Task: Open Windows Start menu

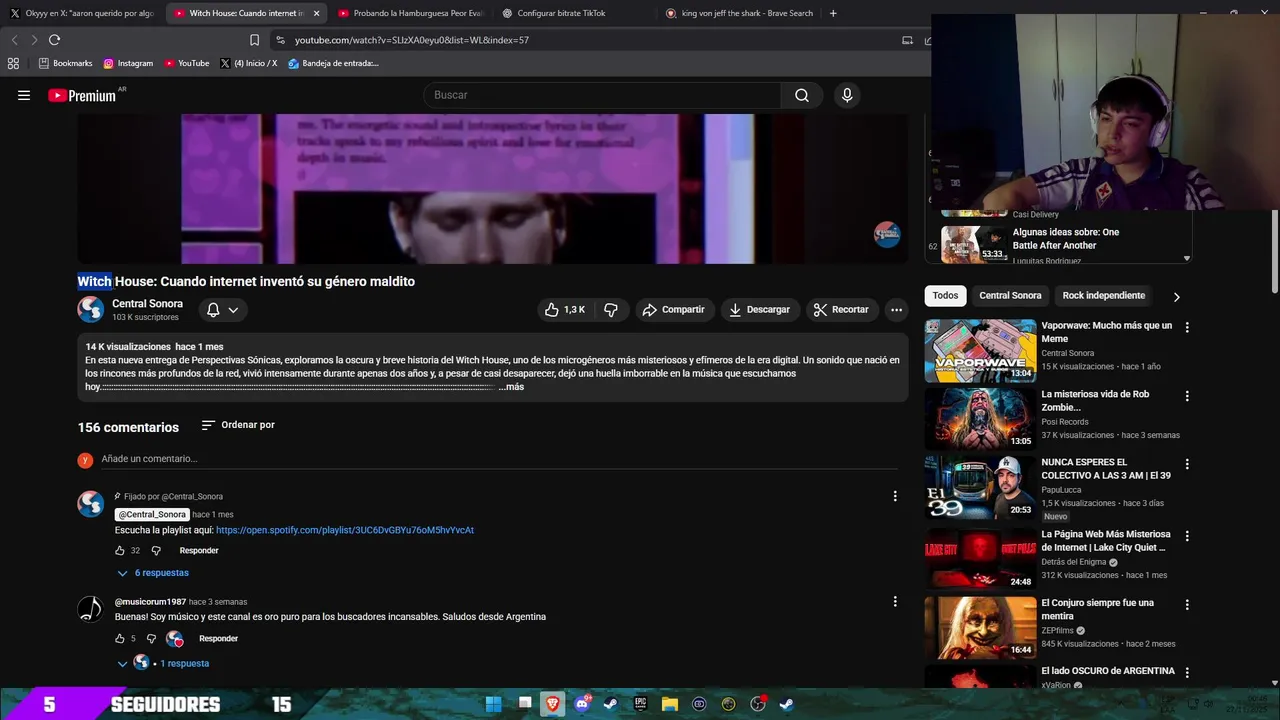Action: (493, 704)
